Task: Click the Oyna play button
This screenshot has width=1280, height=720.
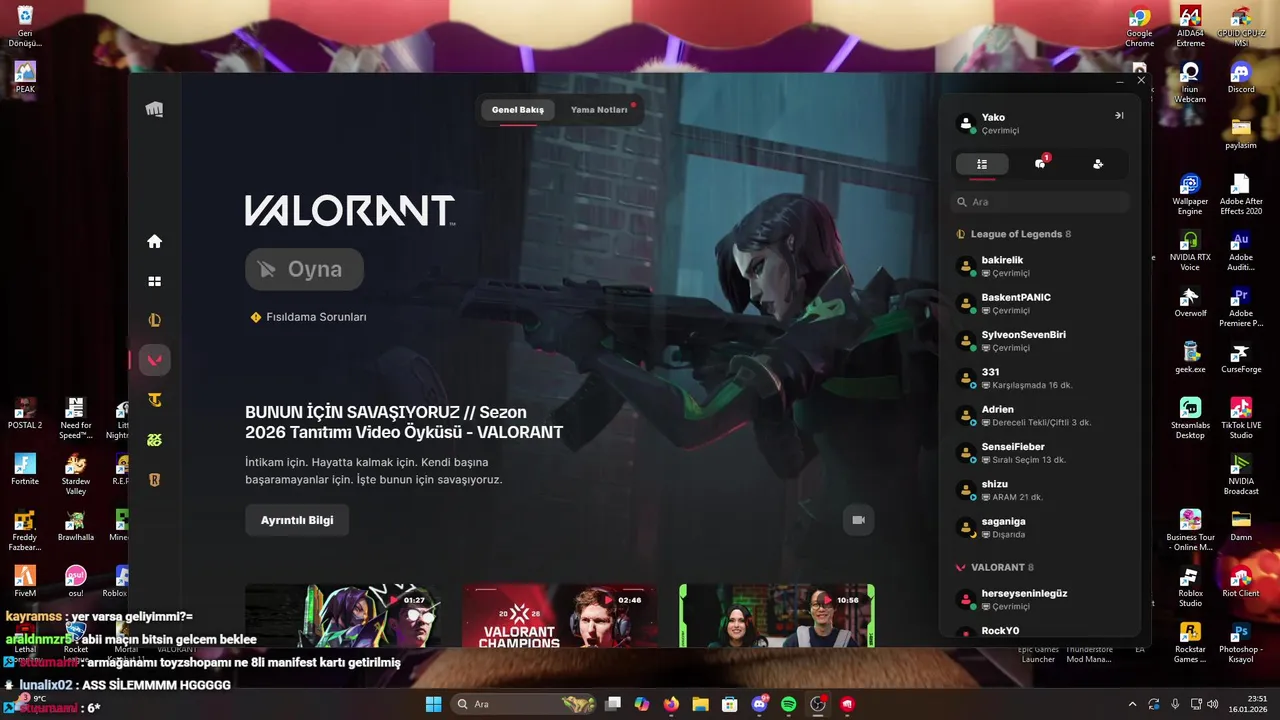Action: click(x=304, y=269)
